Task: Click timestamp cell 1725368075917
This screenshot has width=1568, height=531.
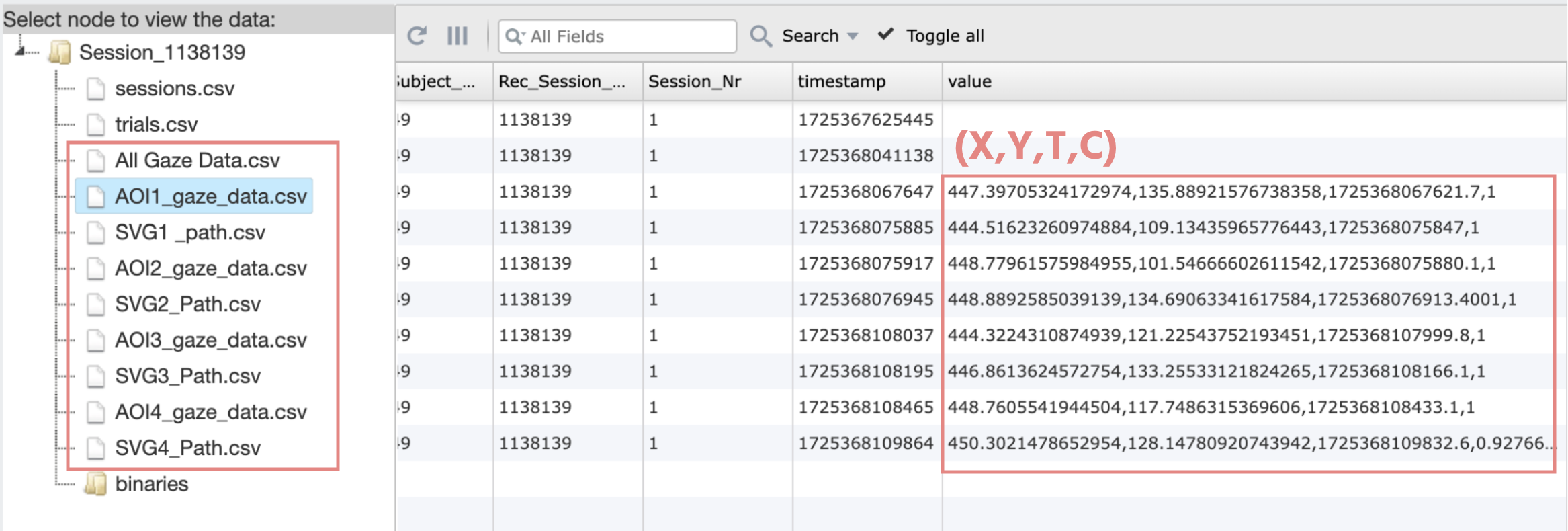Action: (866, 263)
